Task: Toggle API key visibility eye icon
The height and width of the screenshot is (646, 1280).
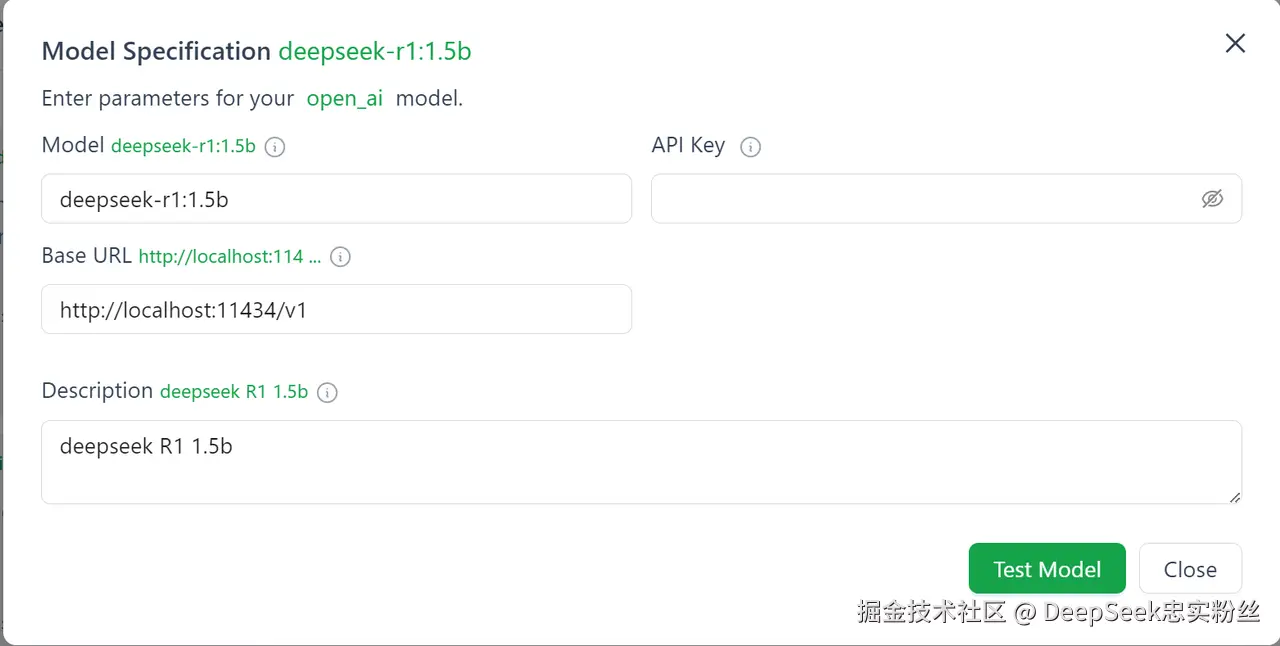Action: (1212, 199)
